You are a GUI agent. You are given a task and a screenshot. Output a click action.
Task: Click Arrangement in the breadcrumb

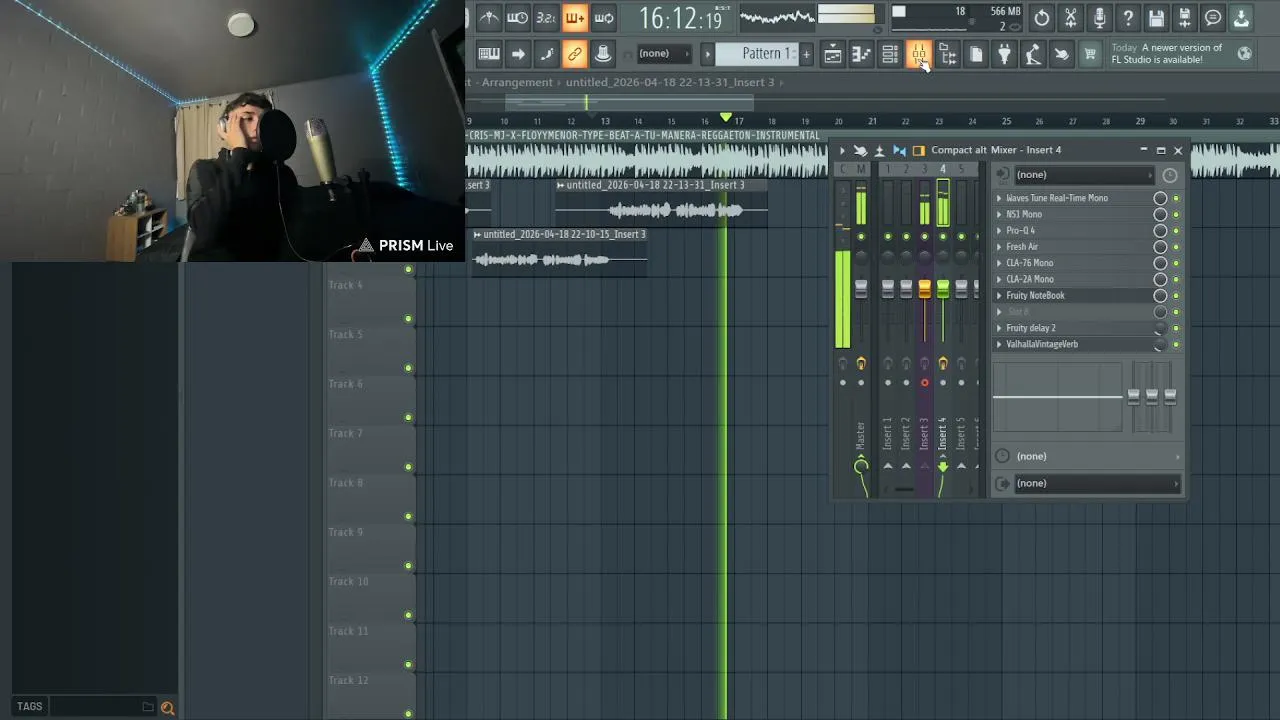517,82
